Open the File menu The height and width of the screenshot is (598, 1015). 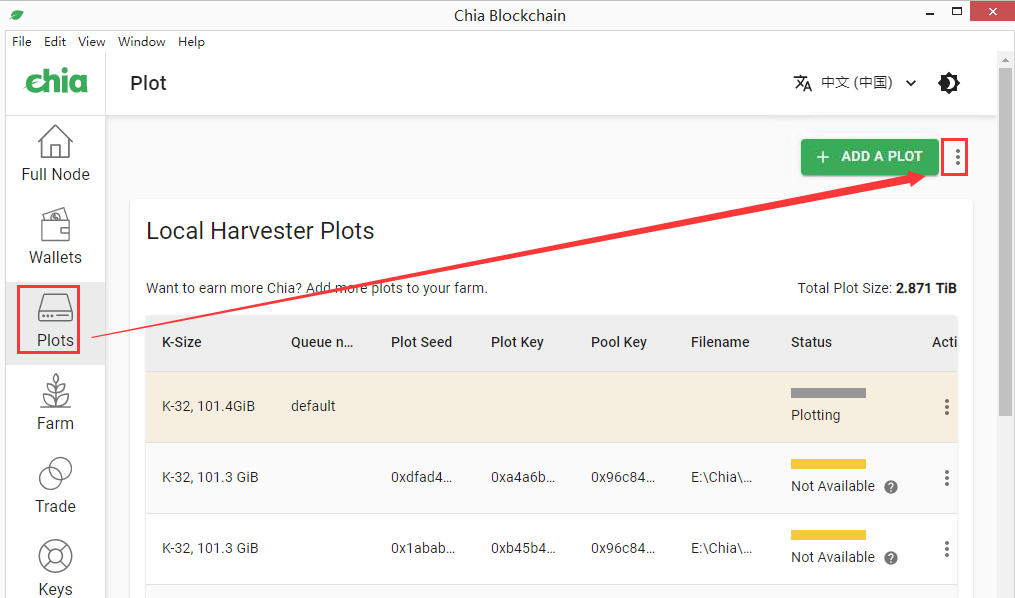22,42
